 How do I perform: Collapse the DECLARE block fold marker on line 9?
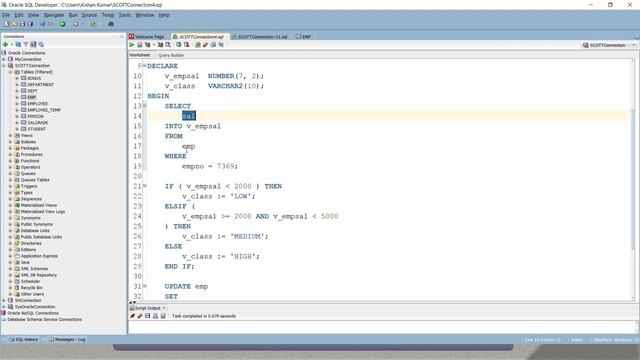tap(144, 66)
